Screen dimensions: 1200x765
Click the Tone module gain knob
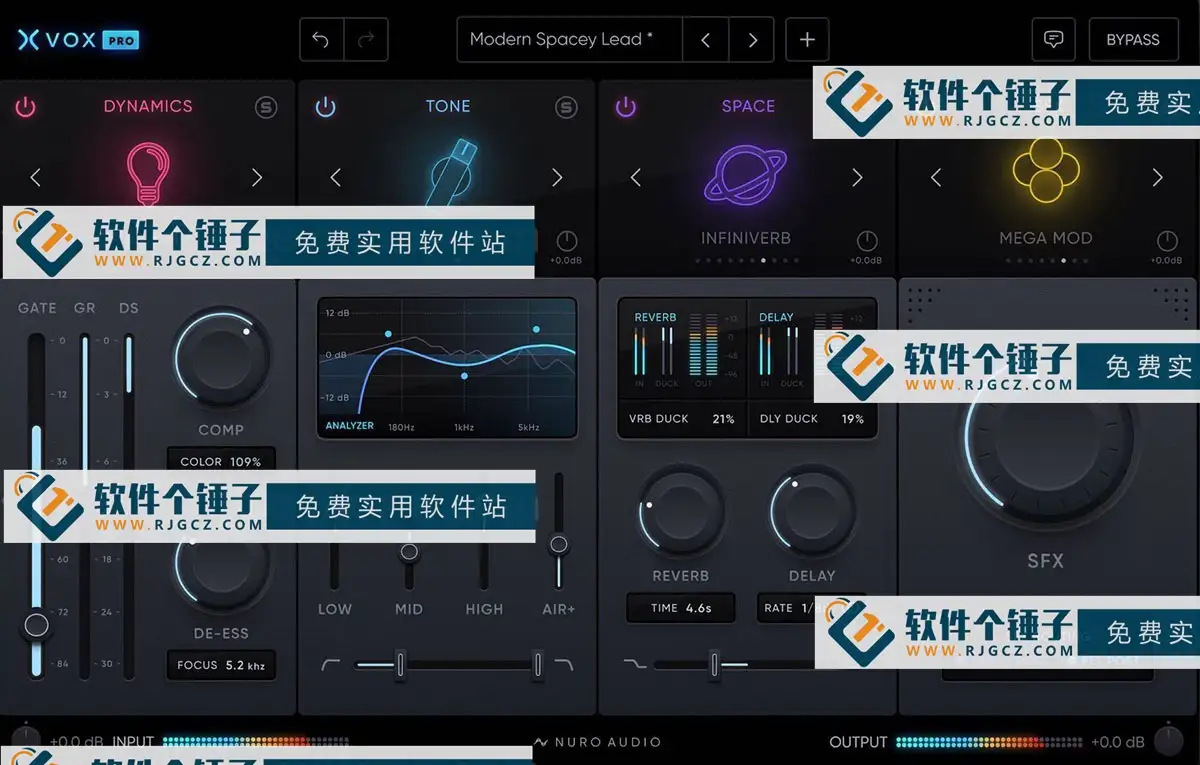[x=567, y=241]
